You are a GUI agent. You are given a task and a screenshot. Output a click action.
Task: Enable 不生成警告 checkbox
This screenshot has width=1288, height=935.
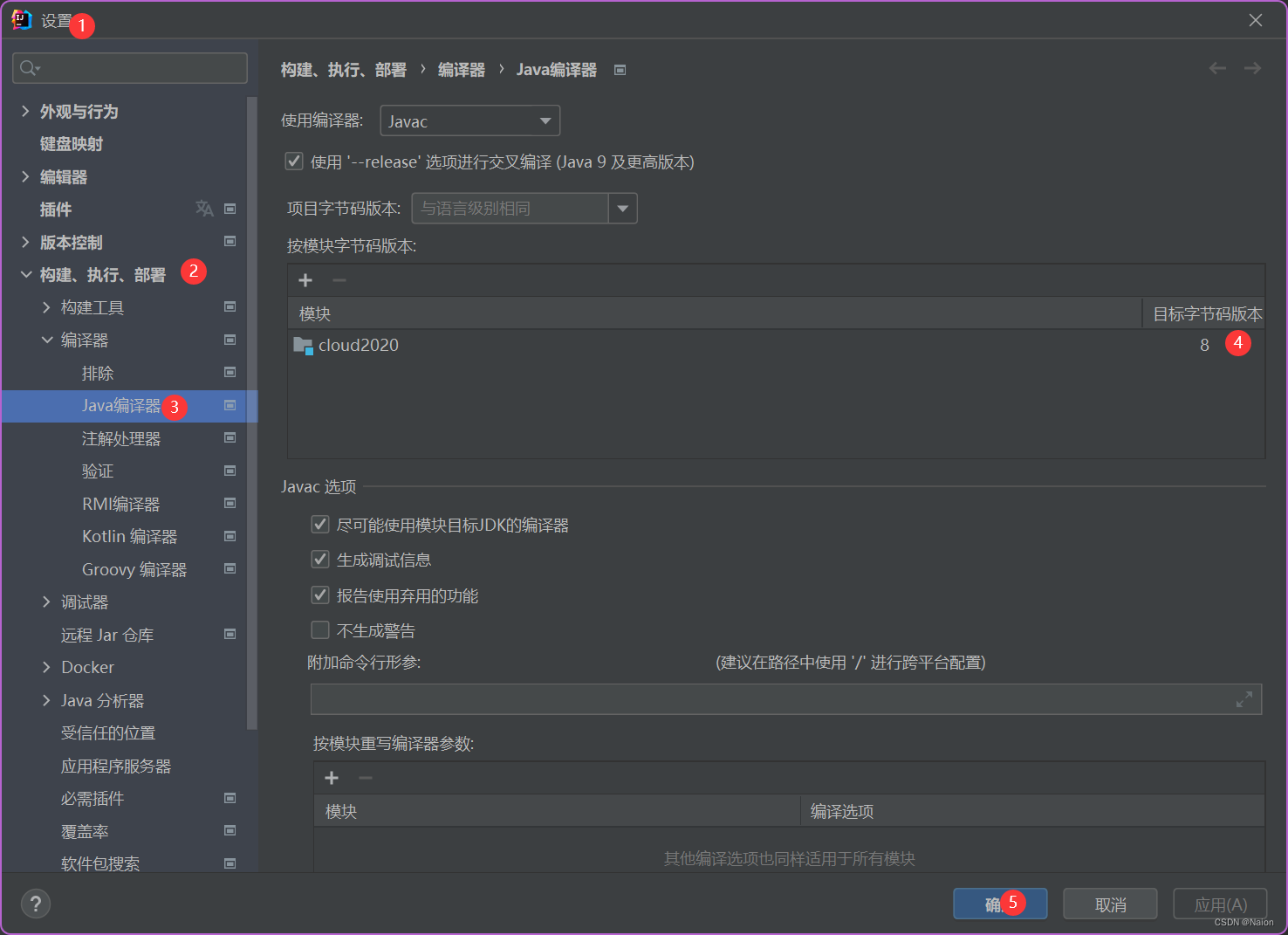[x=320, y=630]
